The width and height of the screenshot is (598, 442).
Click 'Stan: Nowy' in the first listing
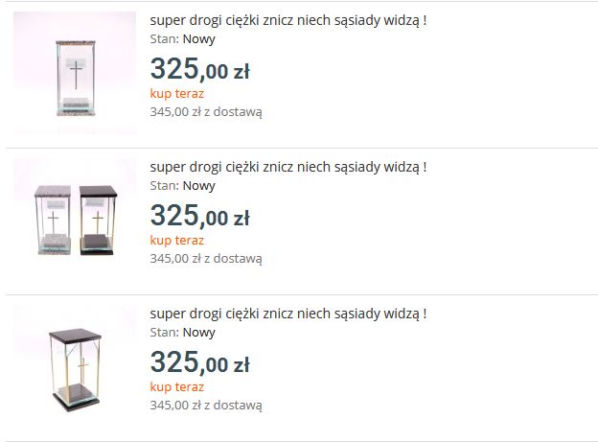(x=183, y=39)
